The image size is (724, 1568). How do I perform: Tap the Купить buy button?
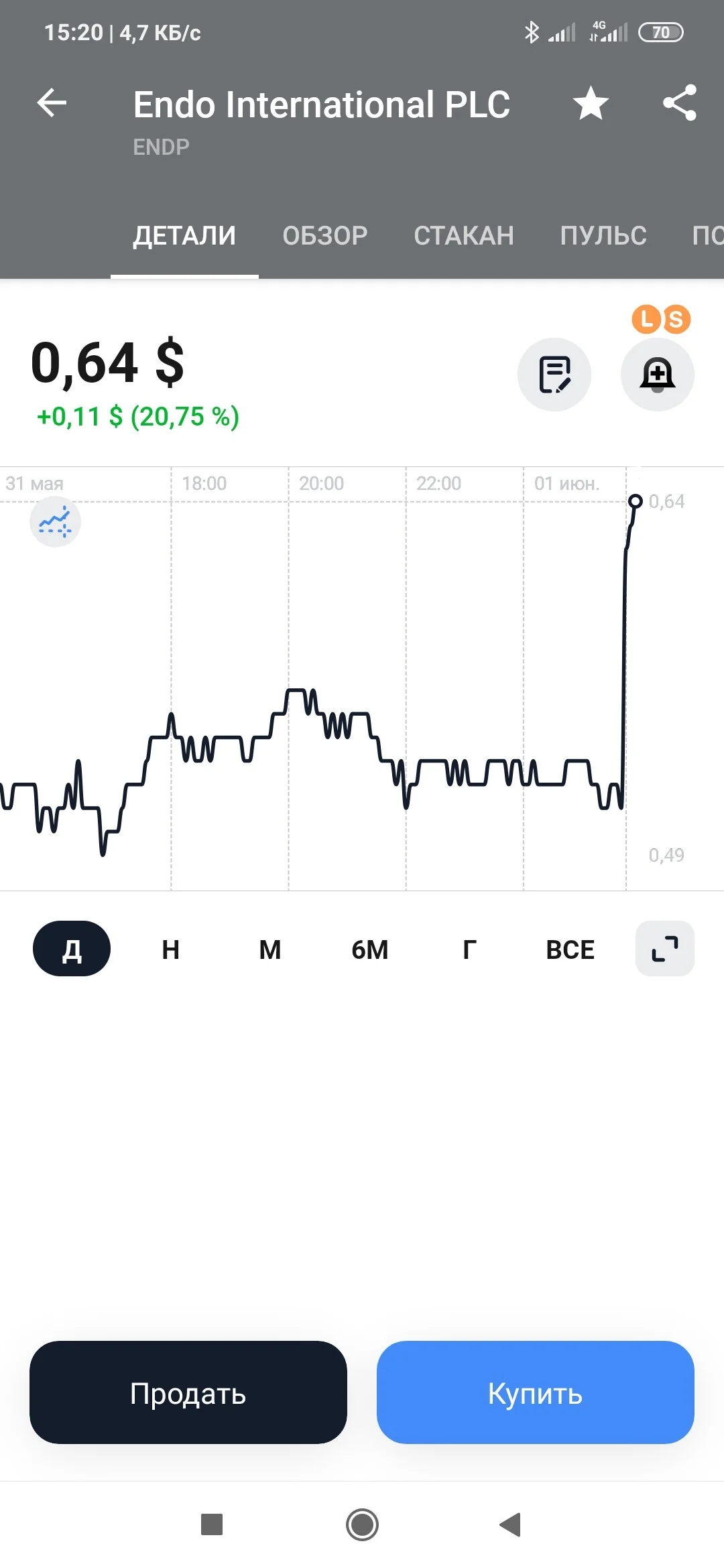pyautogui.click(x=536, y=1392)
